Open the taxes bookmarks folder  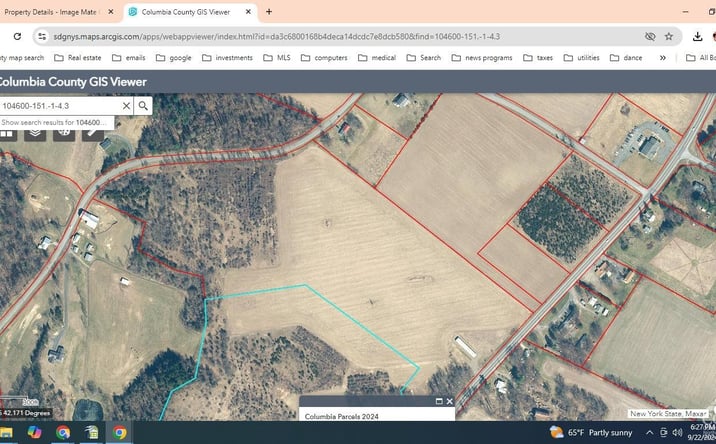click(538, 58)
